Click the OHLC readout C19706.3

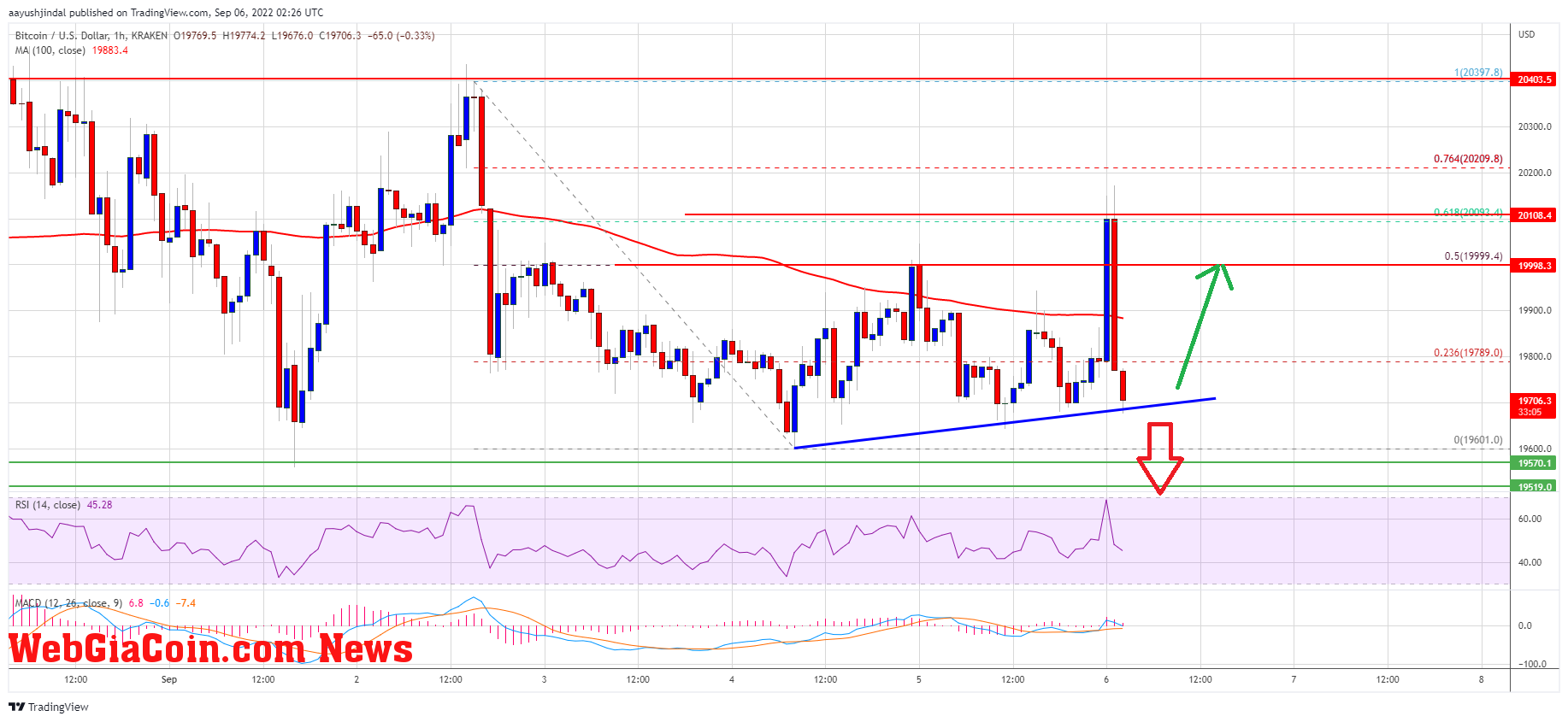(x=341, y=36)
